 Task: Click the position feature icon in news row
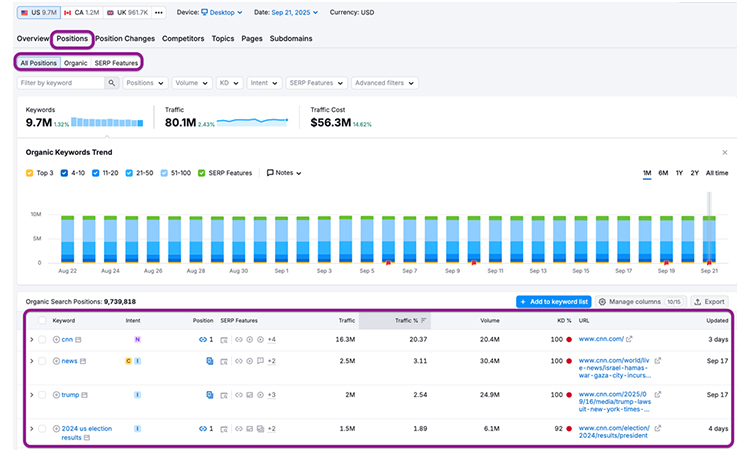210,361
